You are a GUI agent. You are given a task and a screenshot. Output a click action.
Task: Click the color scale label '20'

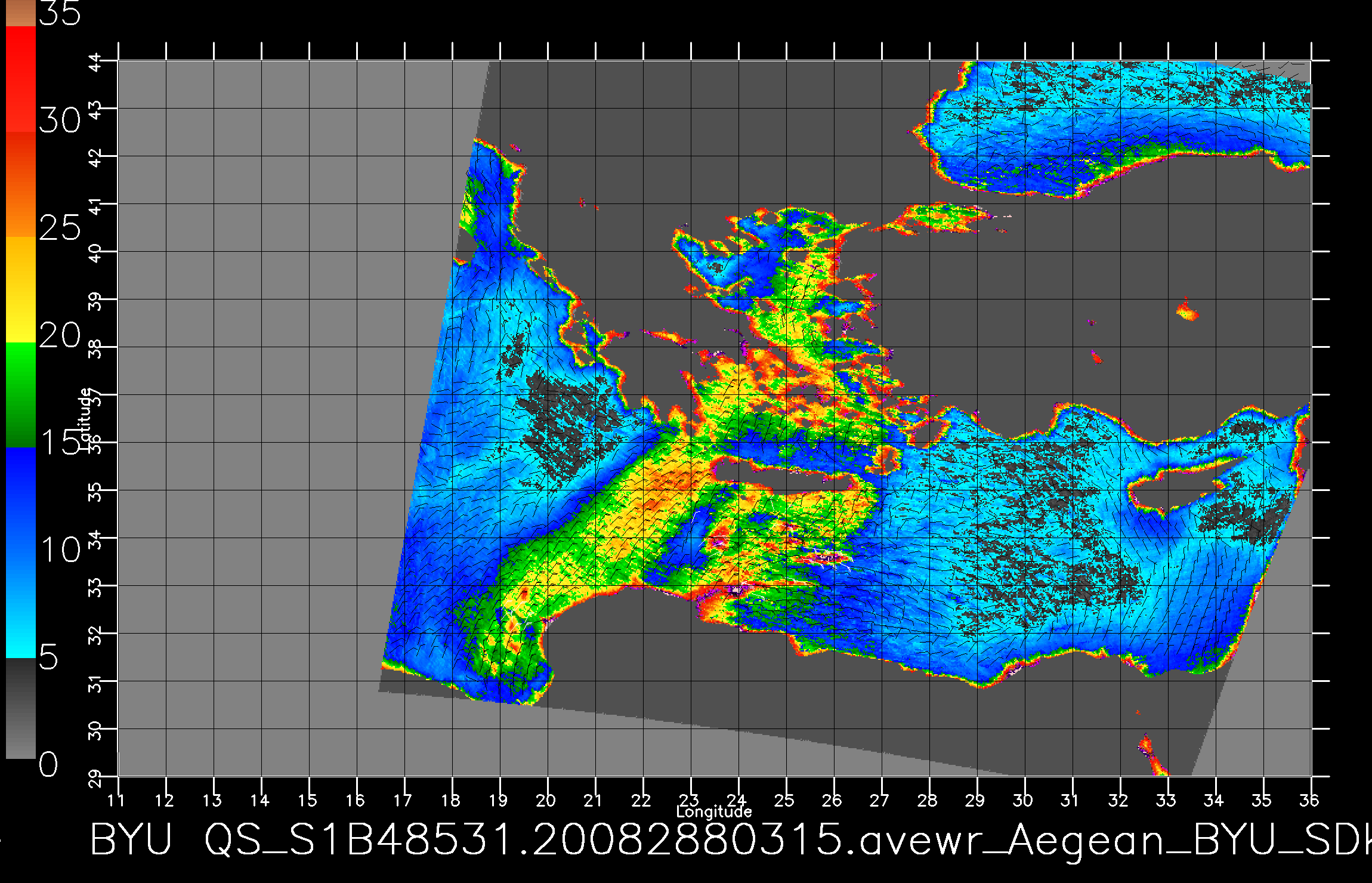click(x=60, y=335)
